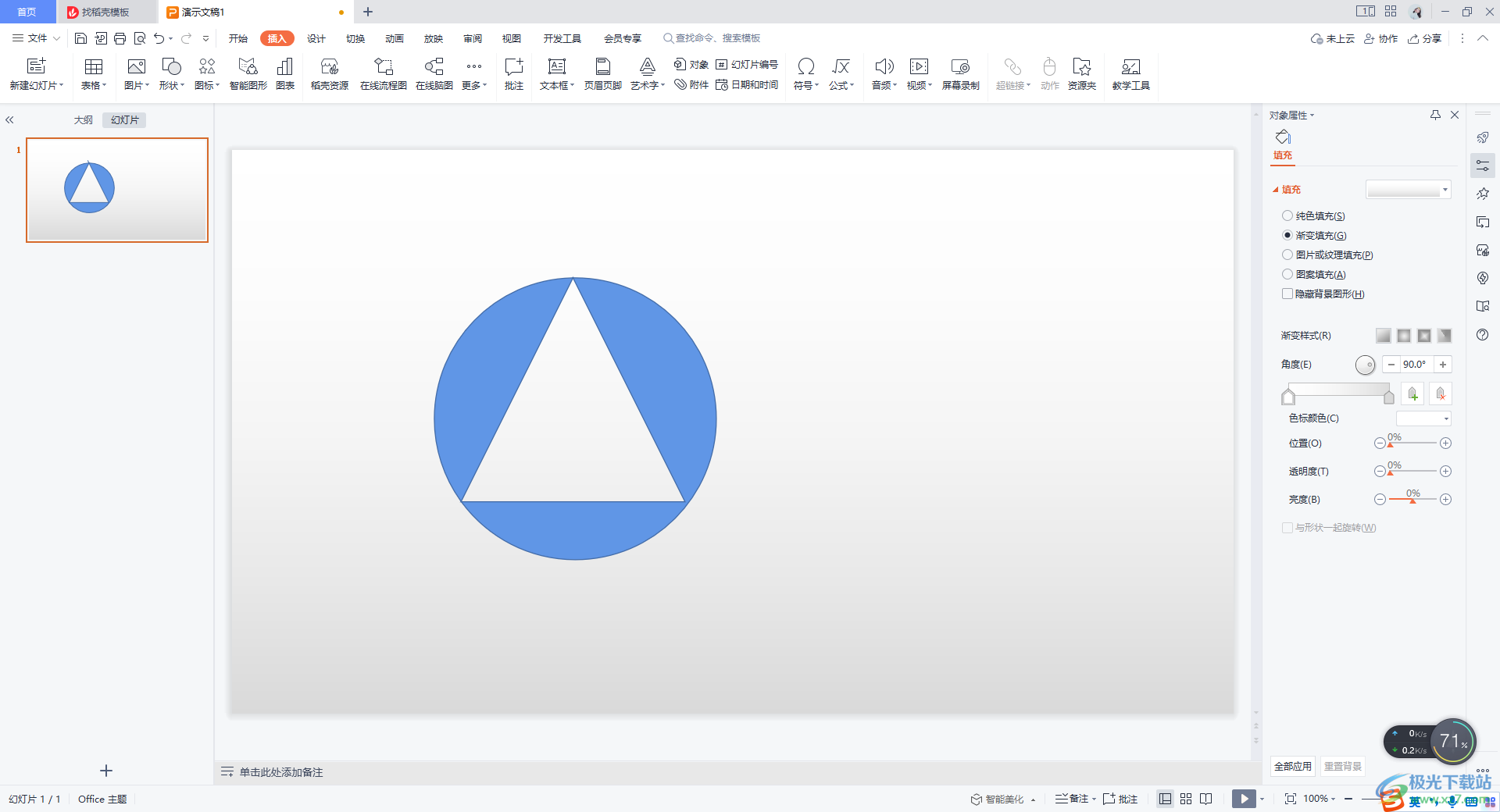Viewport: 1500px width, 812px height.
Task: Open the Color stop (色标颜色) dropdown
Action: 1423,418
